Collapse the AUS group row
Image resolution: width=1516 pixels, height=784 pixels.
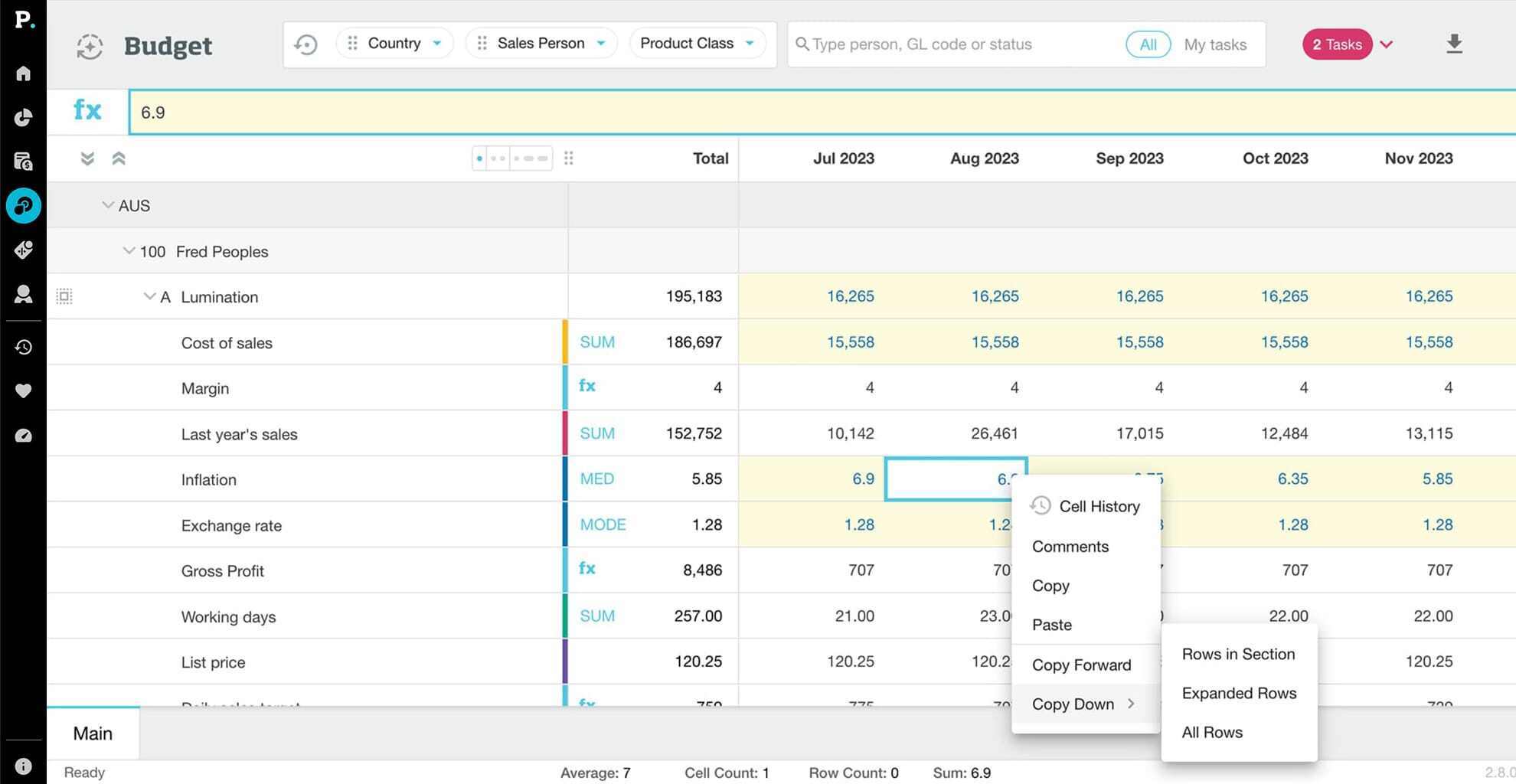click(108, 205)
